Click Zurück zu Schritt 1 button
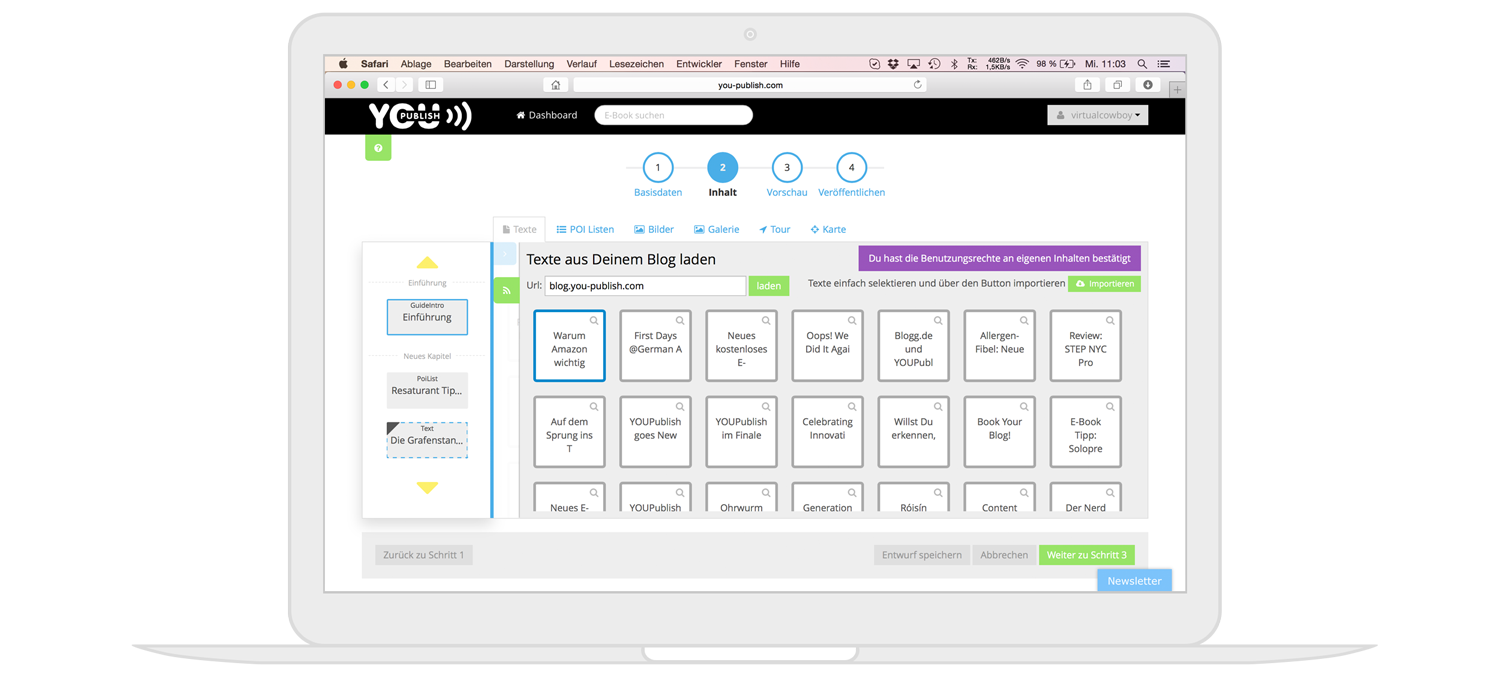Viewport: 1500px width, 686px height. pyautogui.click(x=424, y=555)
